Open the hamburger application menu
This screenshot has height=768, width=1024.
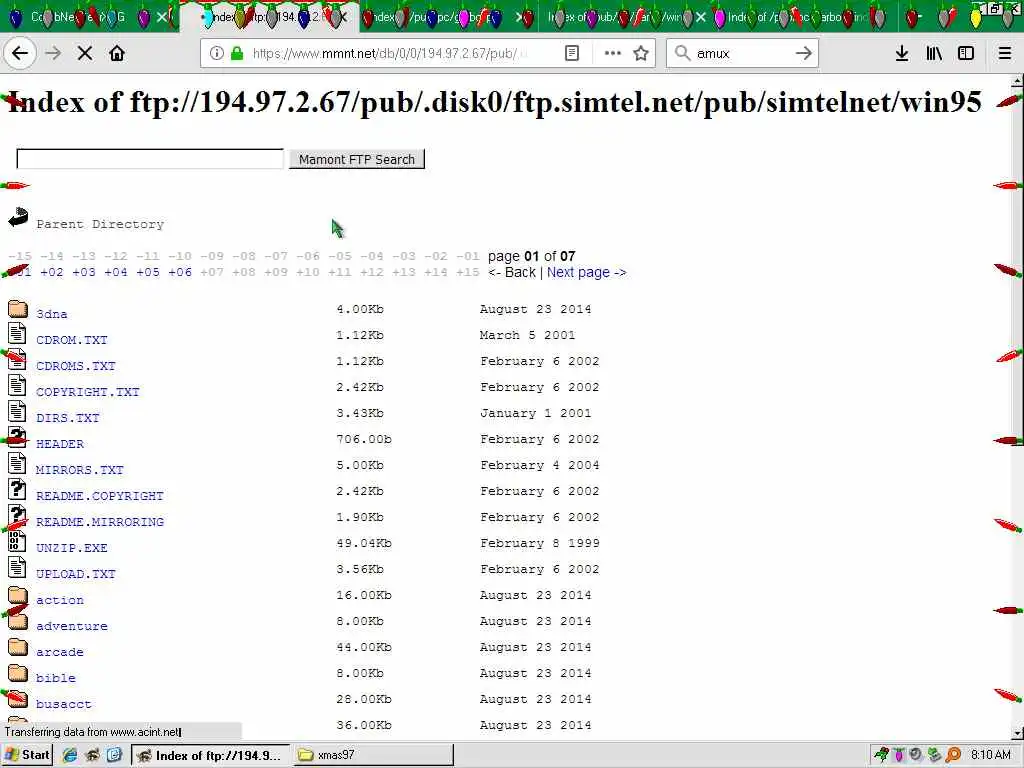point(1005,54)
